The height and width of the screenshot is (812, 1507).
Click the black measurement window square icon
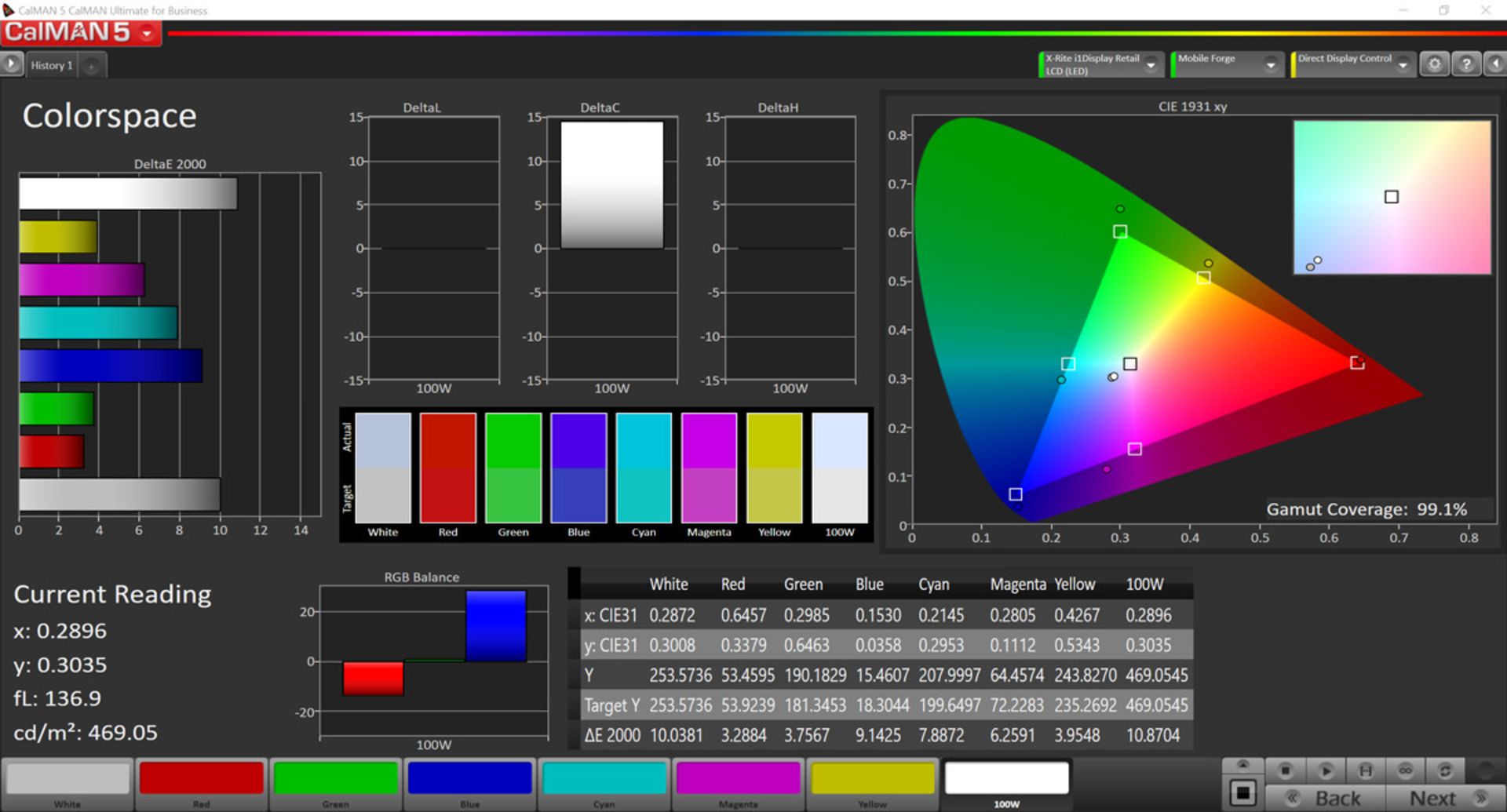(1244, 791)
